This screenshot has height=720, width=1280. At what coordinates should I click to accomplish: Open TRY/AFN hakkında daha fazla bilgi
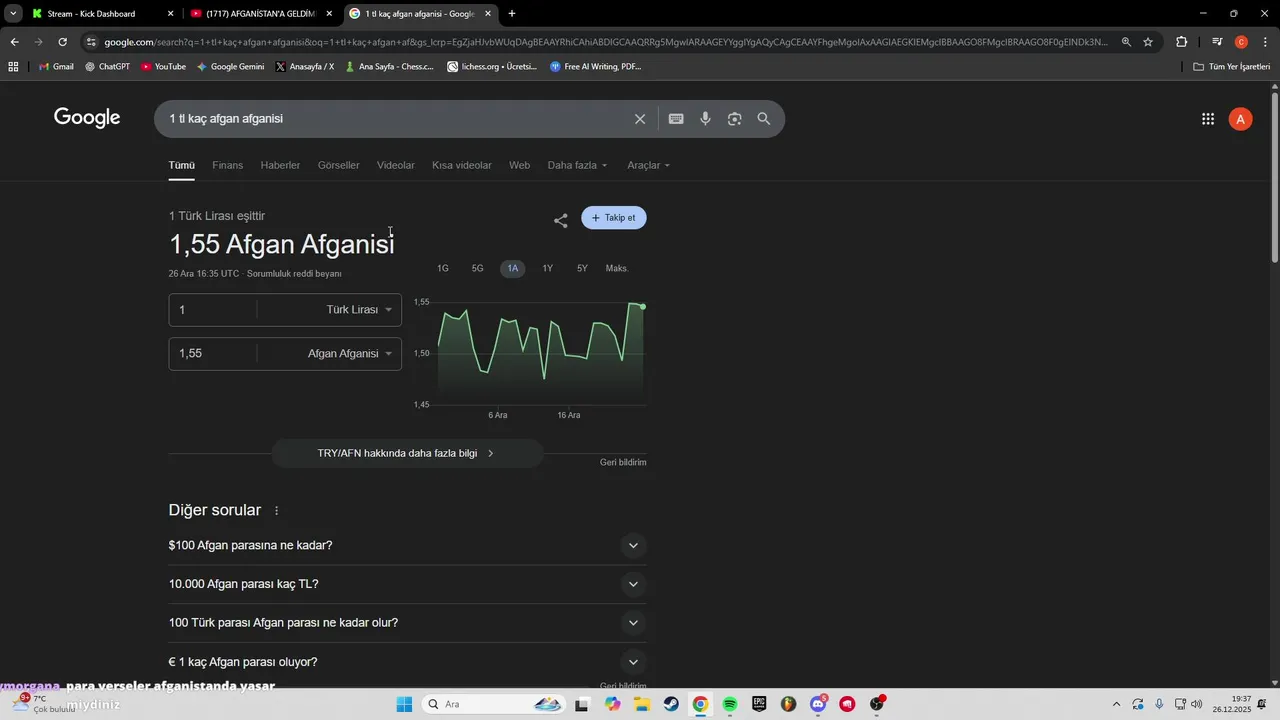tap(407, 453)
